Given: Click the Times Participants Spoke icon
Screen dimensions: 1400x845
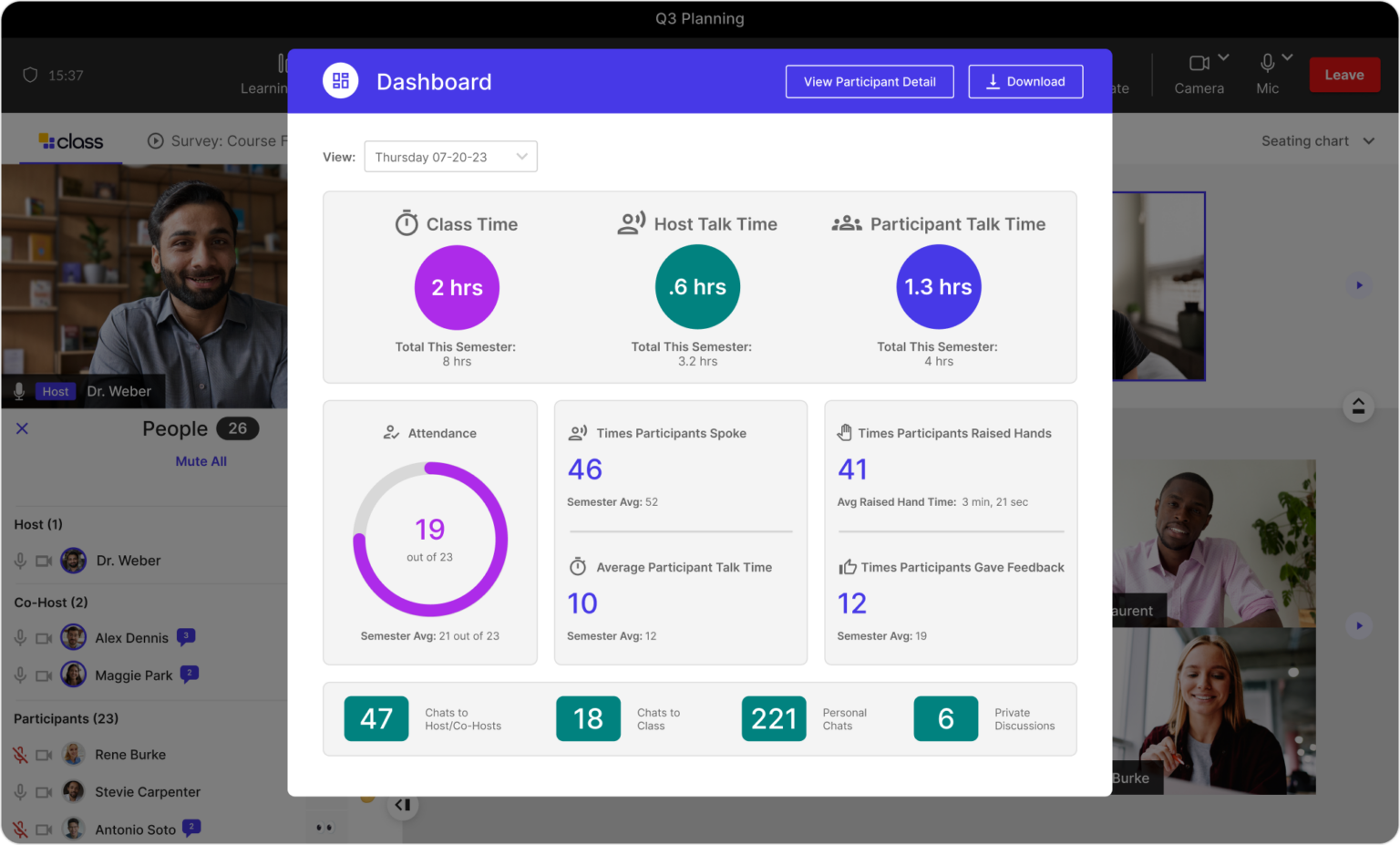Looking at the screenshot, I should [x=578, y=432].
